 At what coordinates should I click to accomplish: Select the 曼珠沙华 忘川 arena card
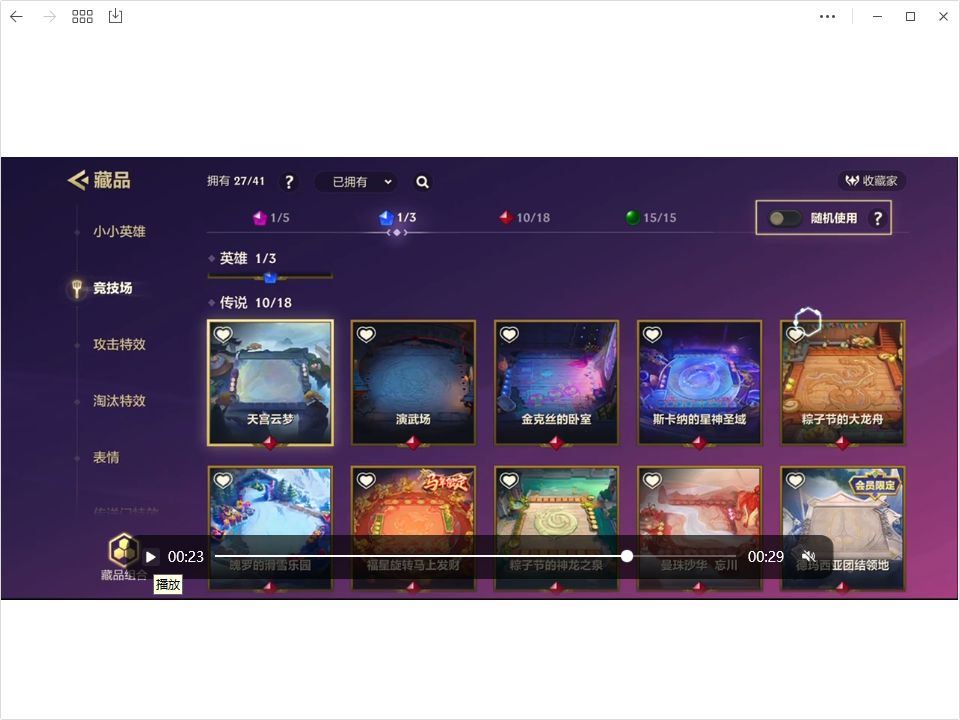coord(700,528)
